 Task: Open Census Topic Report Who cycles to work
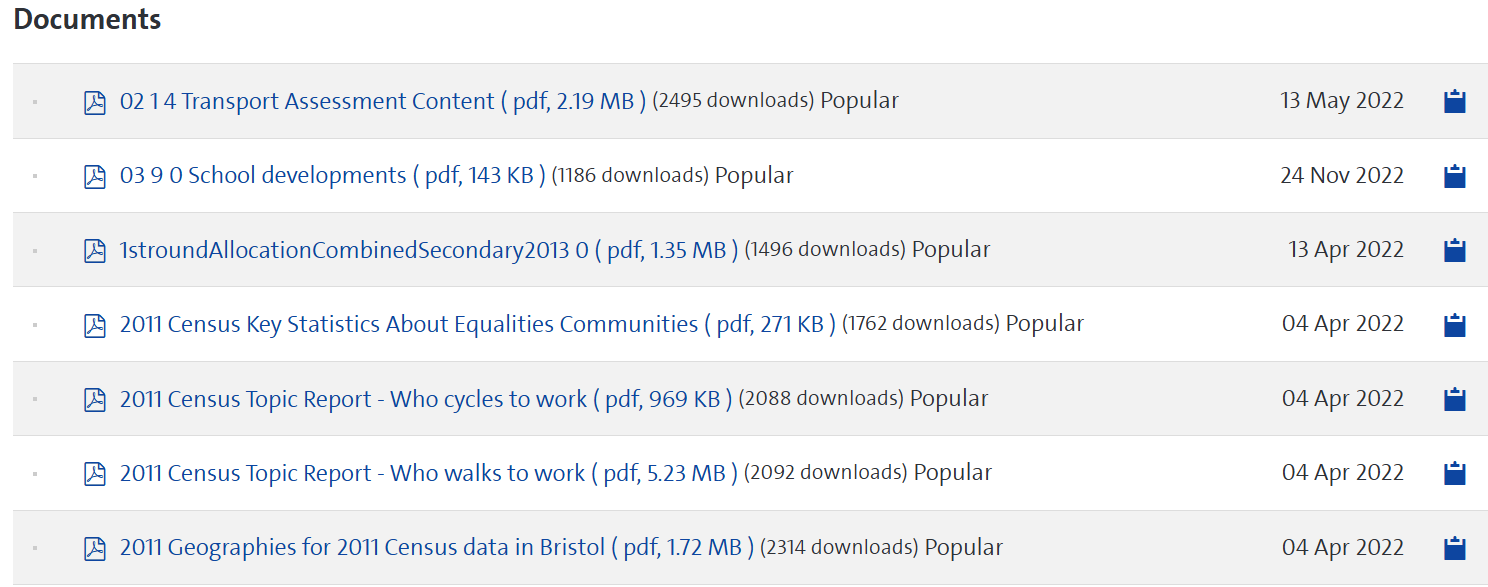coord(426,398)
